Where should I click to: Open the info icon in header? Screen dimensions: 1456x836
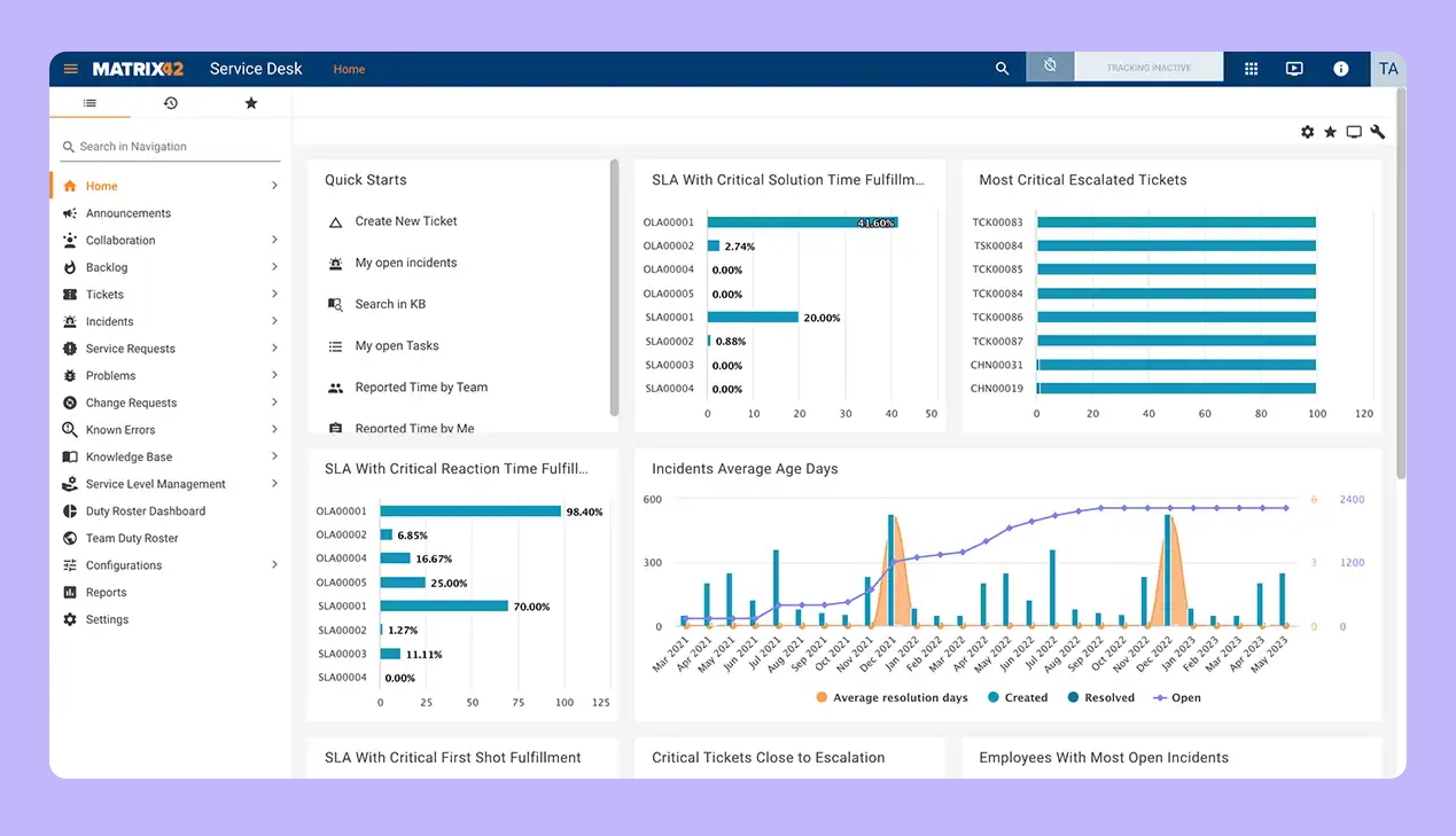(x=1341, y=69)
